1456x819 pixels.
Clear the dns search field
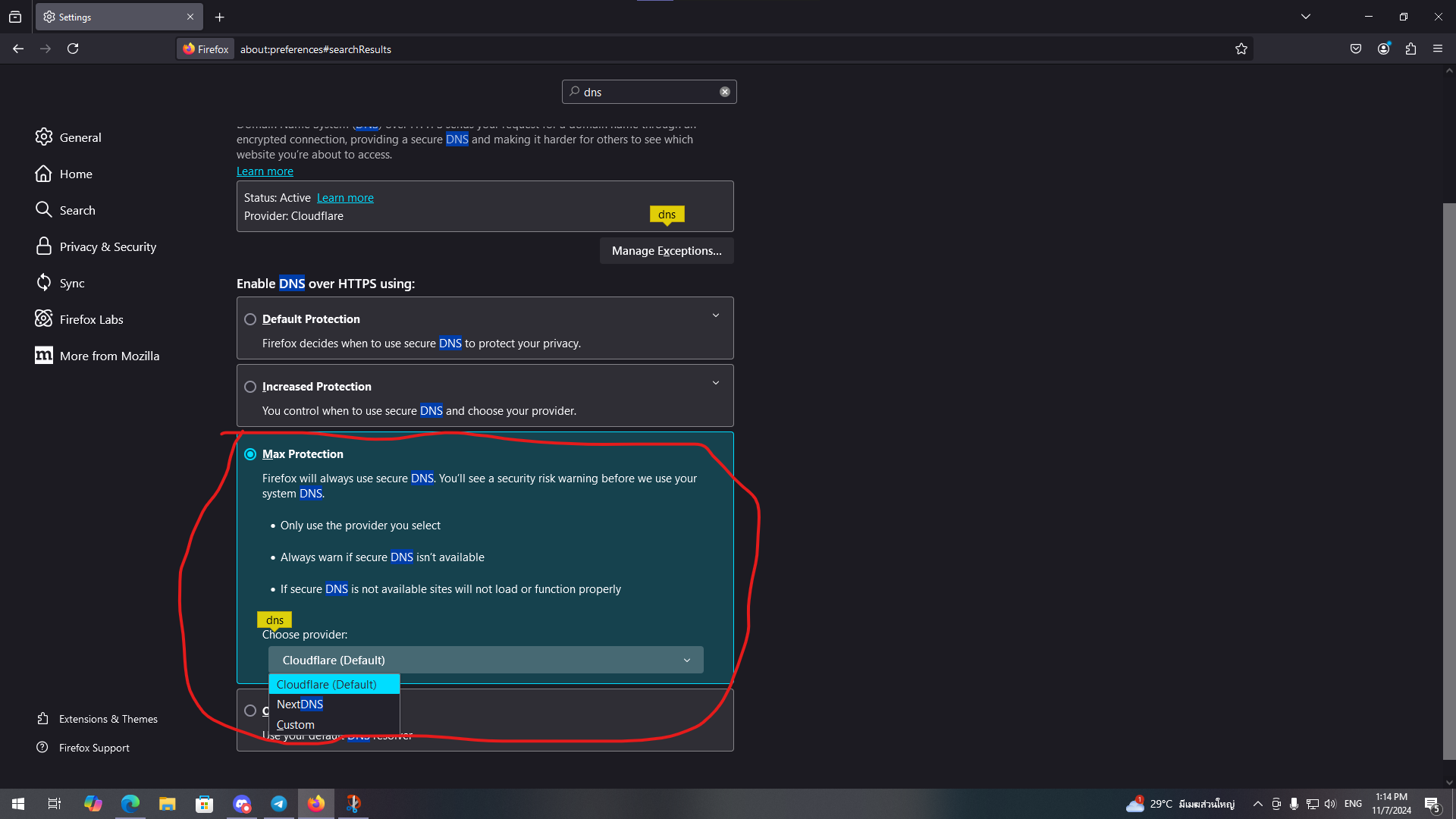[x=725, y=92]
